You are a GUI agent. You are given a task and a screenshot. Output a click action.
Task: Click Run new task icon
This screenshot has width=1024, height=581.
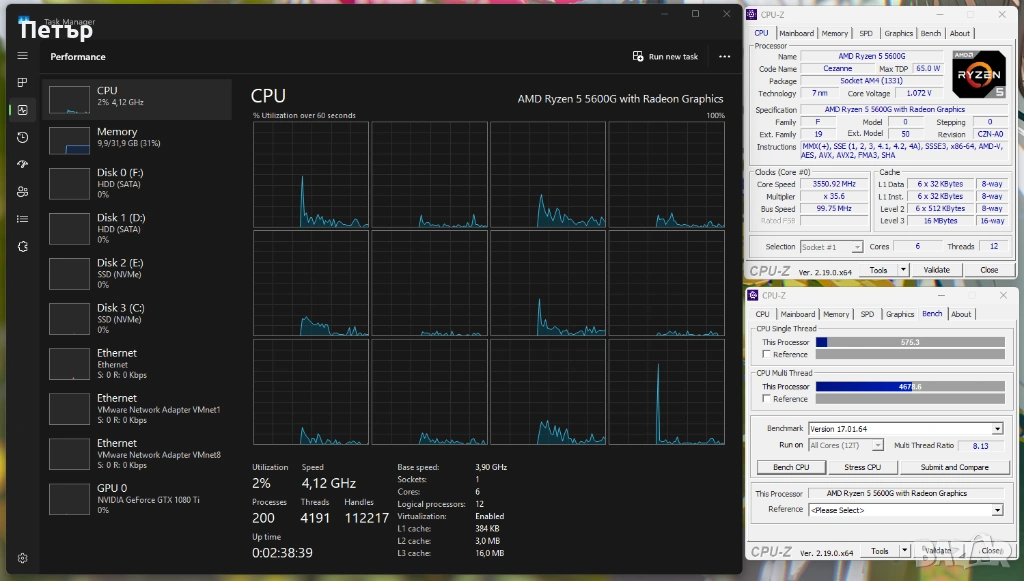pos(638,56)
